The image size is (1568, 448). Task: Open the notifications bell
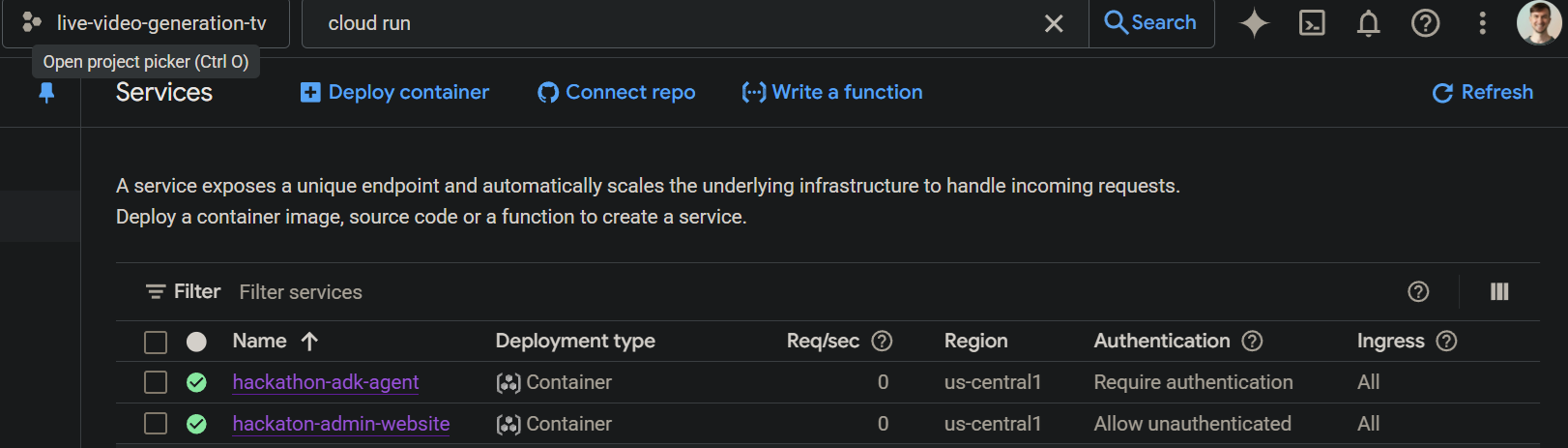tap(1368, 23)
